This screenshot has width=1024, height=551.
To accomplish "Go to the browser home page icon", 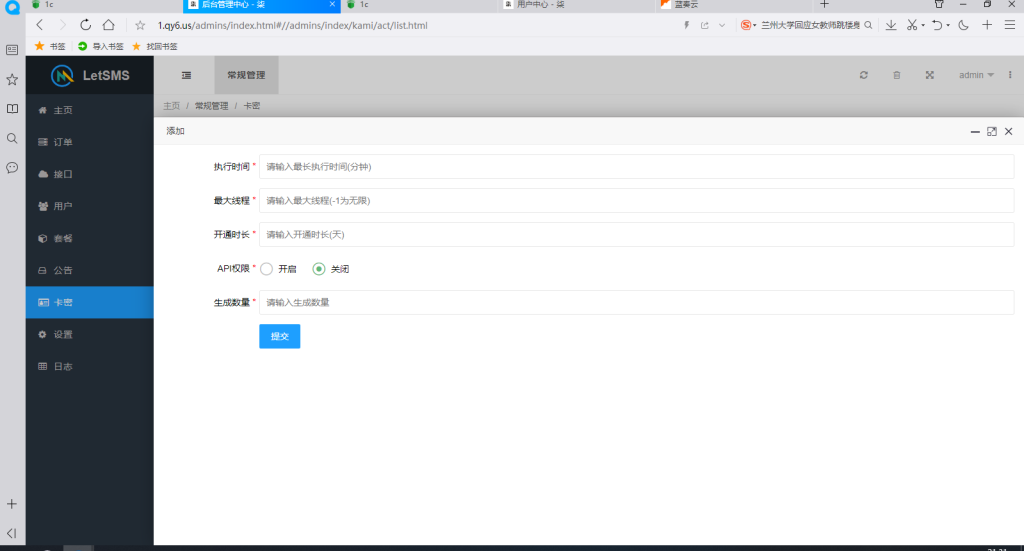I will [108, 25].
